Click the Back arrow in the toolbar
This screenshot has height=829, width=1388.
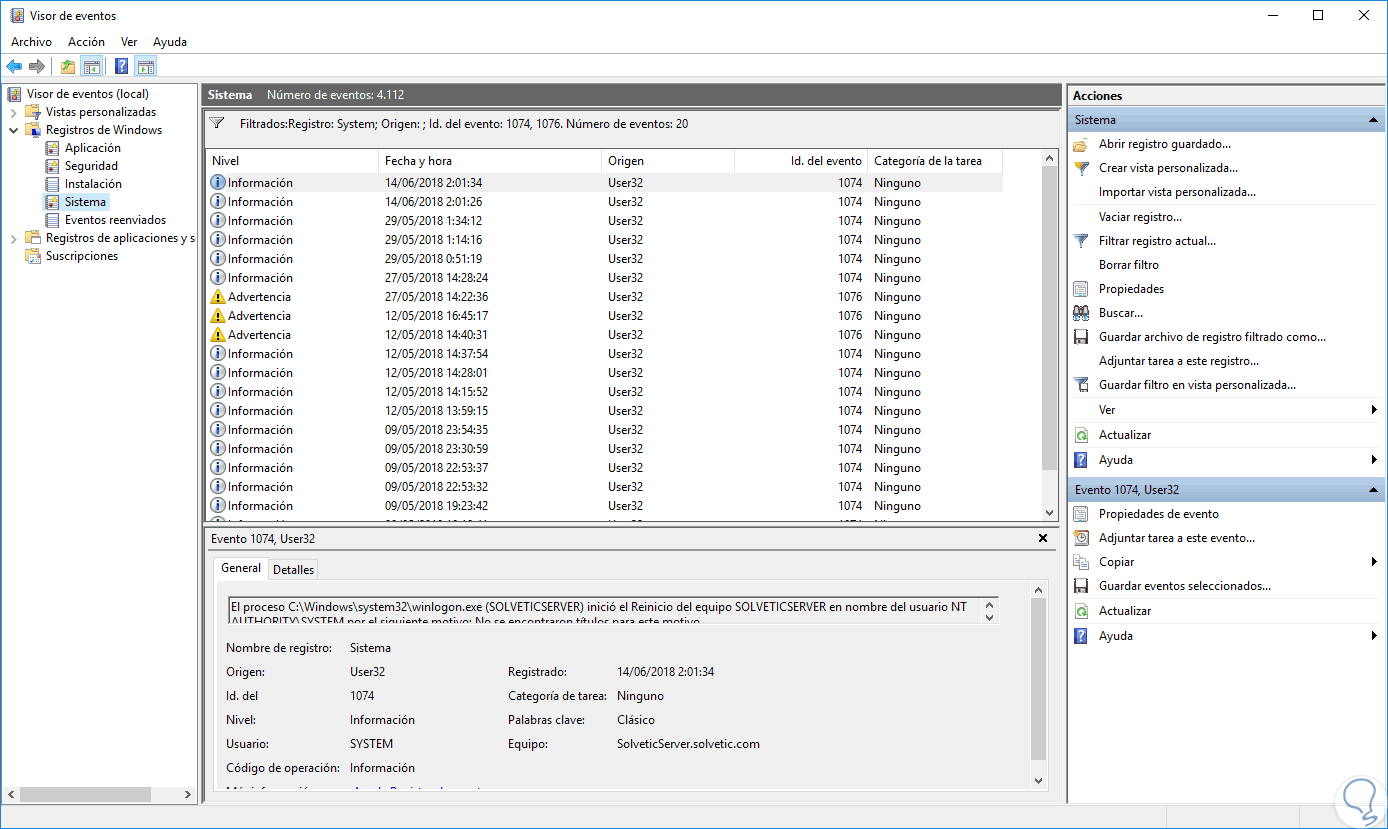(x=14, y=67)
